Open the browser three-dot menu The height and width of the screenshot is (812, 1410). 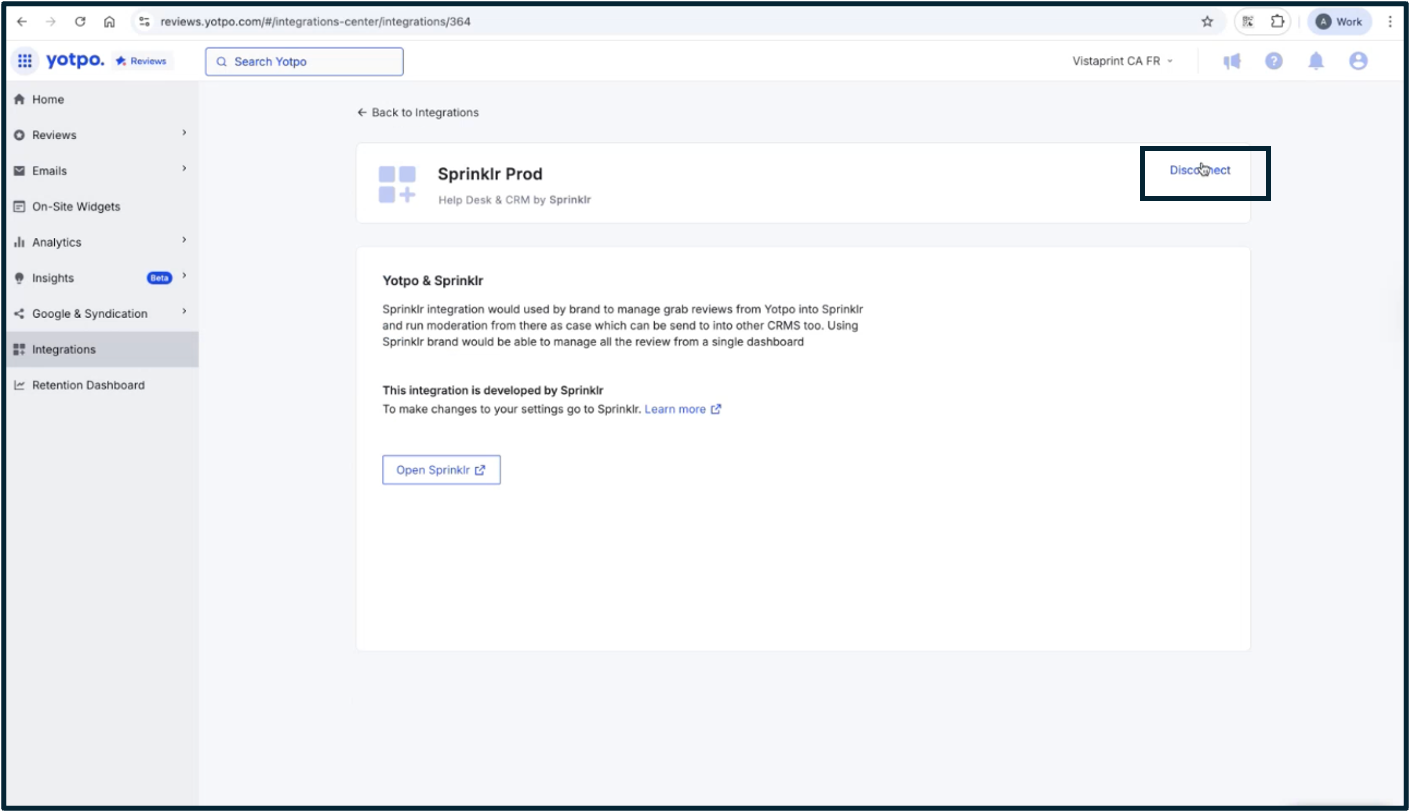tap(1390, 21)
